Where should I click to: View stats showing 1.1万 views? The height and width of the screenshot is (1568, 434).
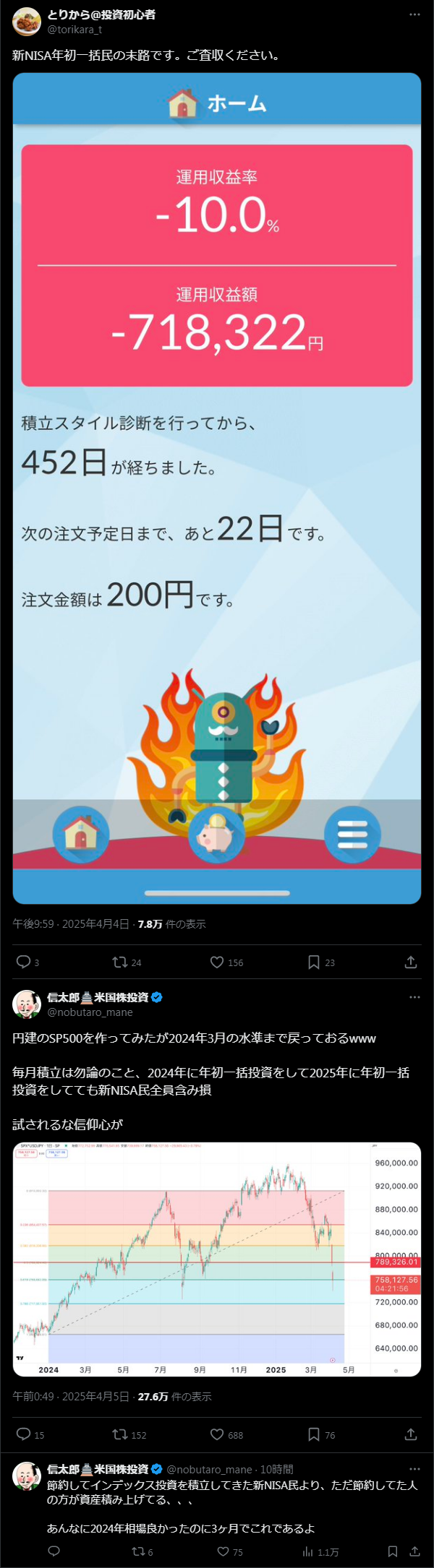click(320, 1551)
